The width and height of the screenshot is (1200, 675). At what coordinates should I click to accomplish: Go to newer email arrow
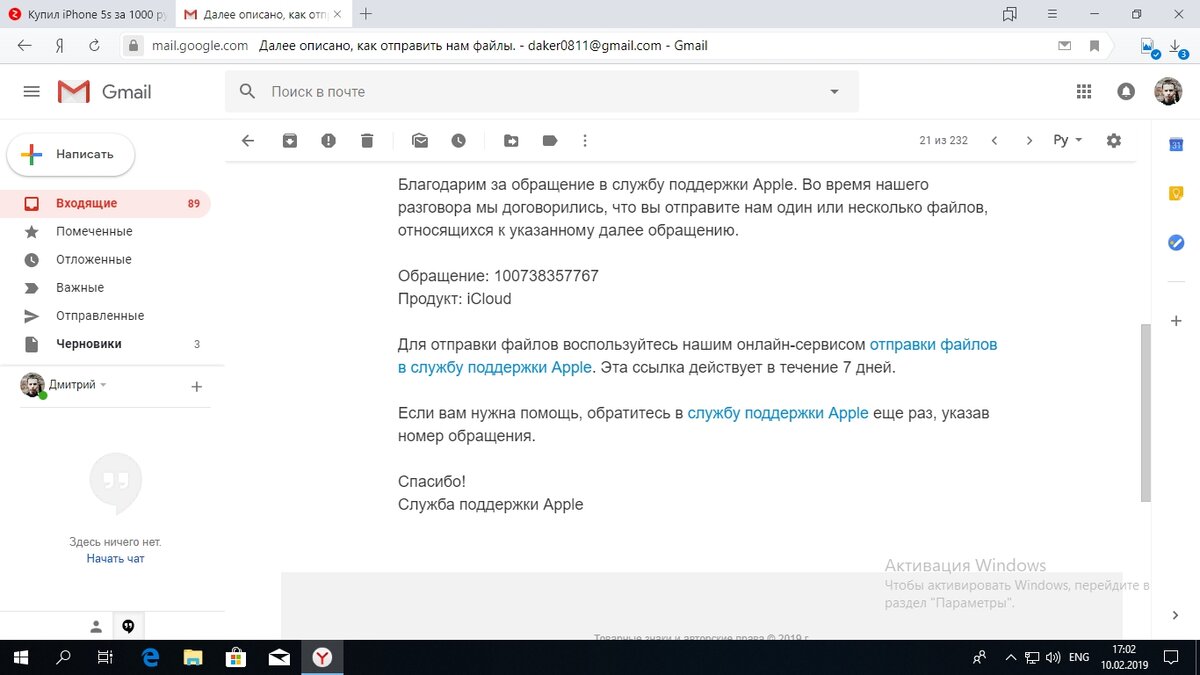click(994, 141)
